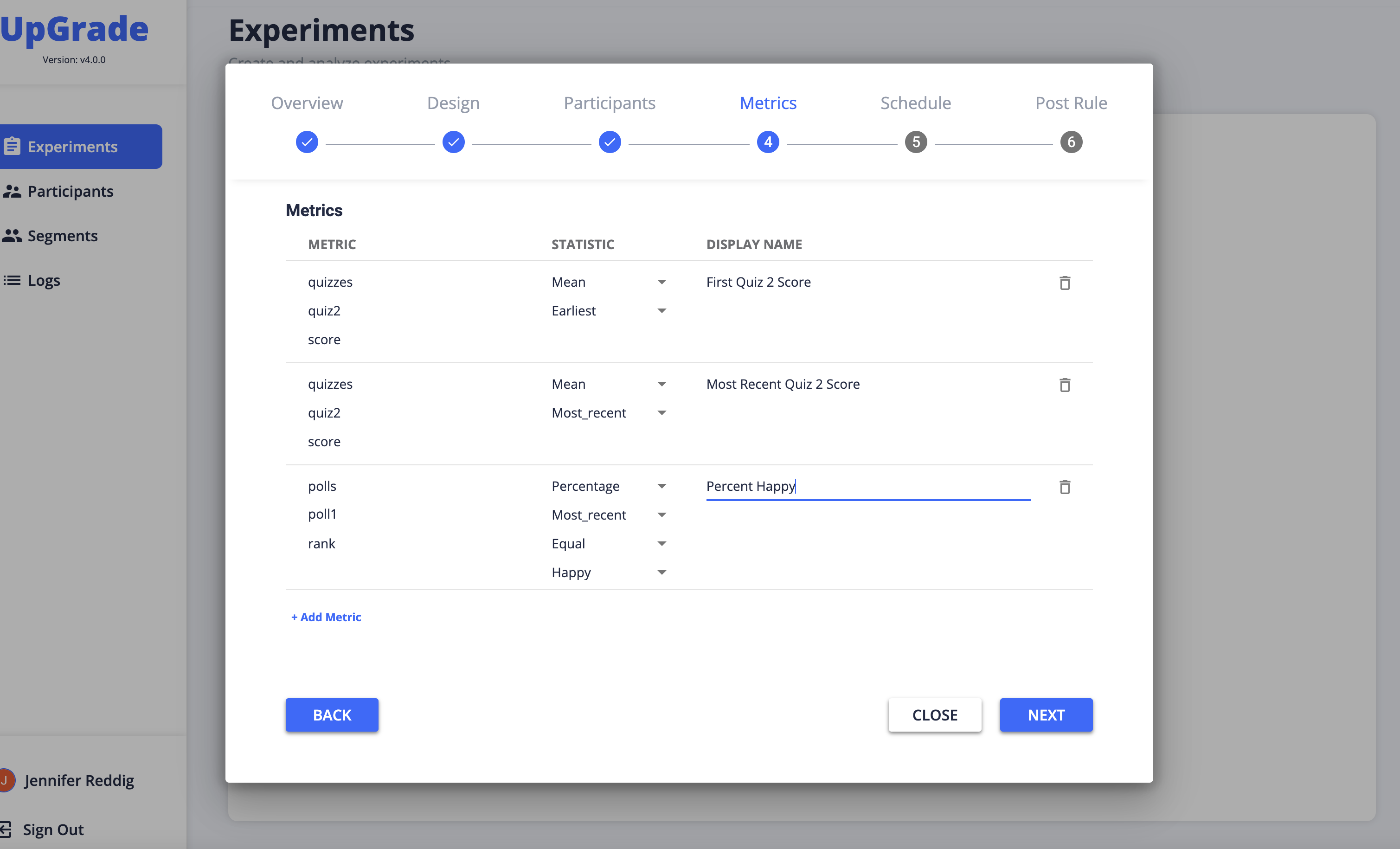This screenshot has height=849, width=1400.
Task: Open the Percentage statistic dropdown
Action: [x=609, y=487]
